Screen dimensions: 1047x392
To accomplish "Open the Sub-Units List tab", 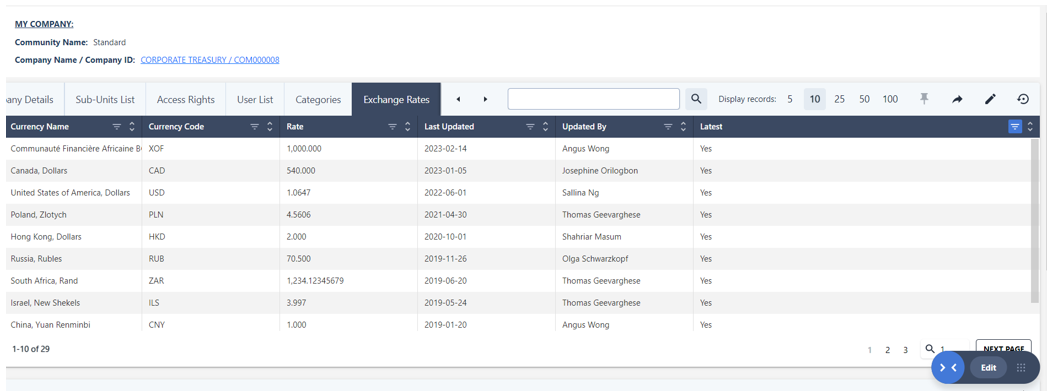I will 105,100.
